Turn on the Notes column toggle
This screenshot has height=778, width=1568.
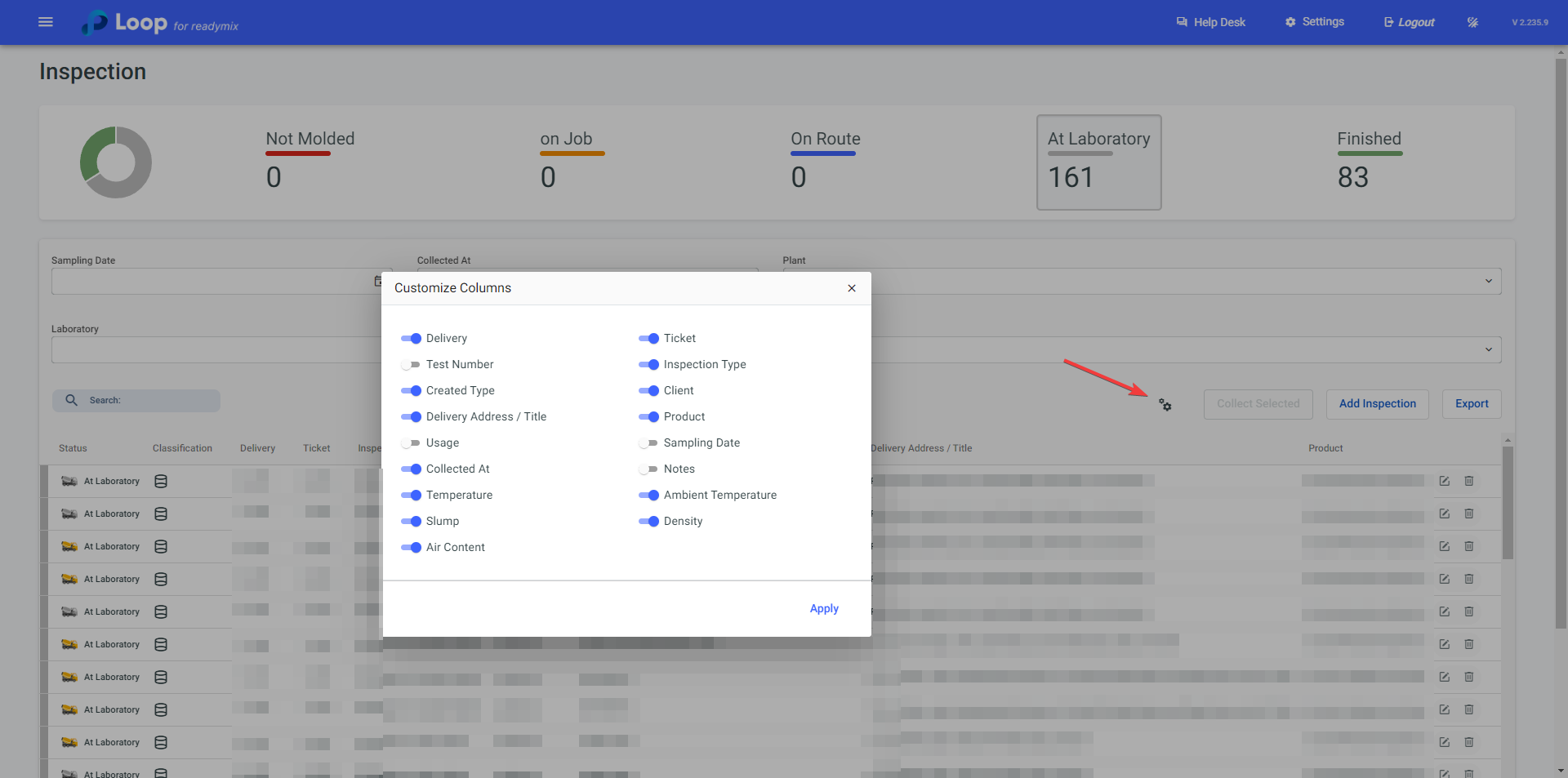pyautogui.click(x=648, y=469)
